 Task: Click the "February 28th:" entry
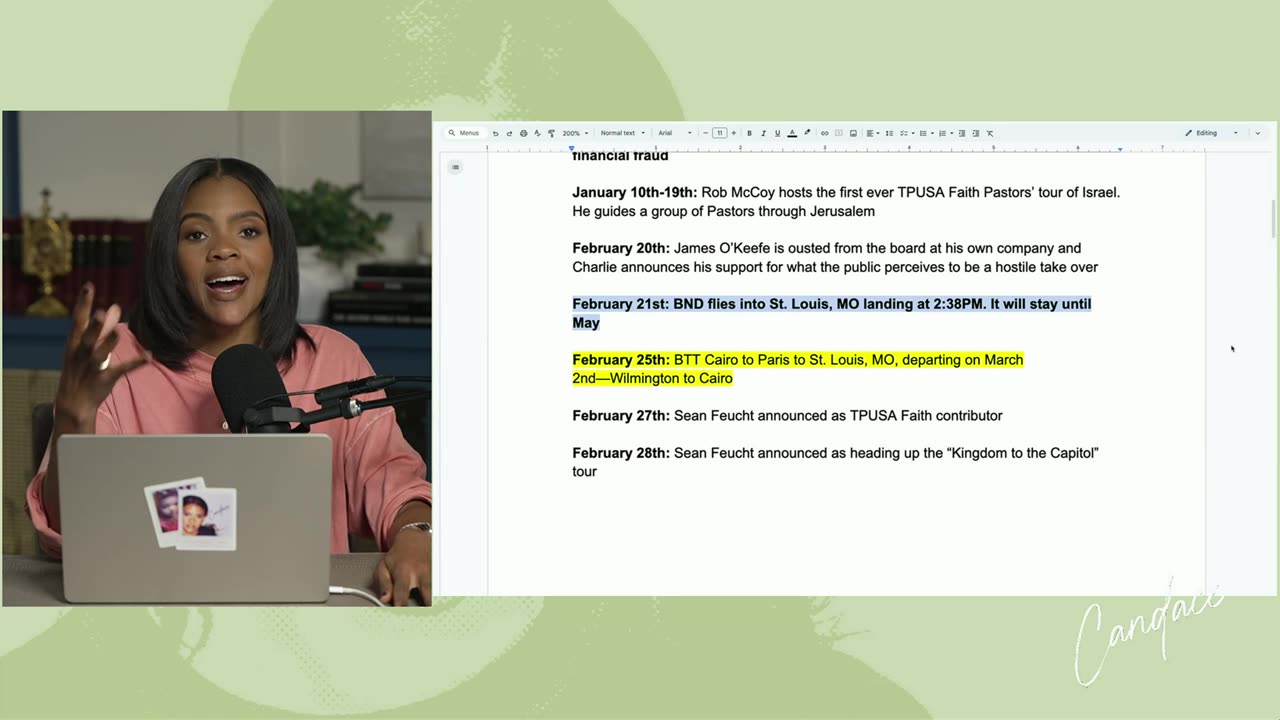[x=835, y=462]
